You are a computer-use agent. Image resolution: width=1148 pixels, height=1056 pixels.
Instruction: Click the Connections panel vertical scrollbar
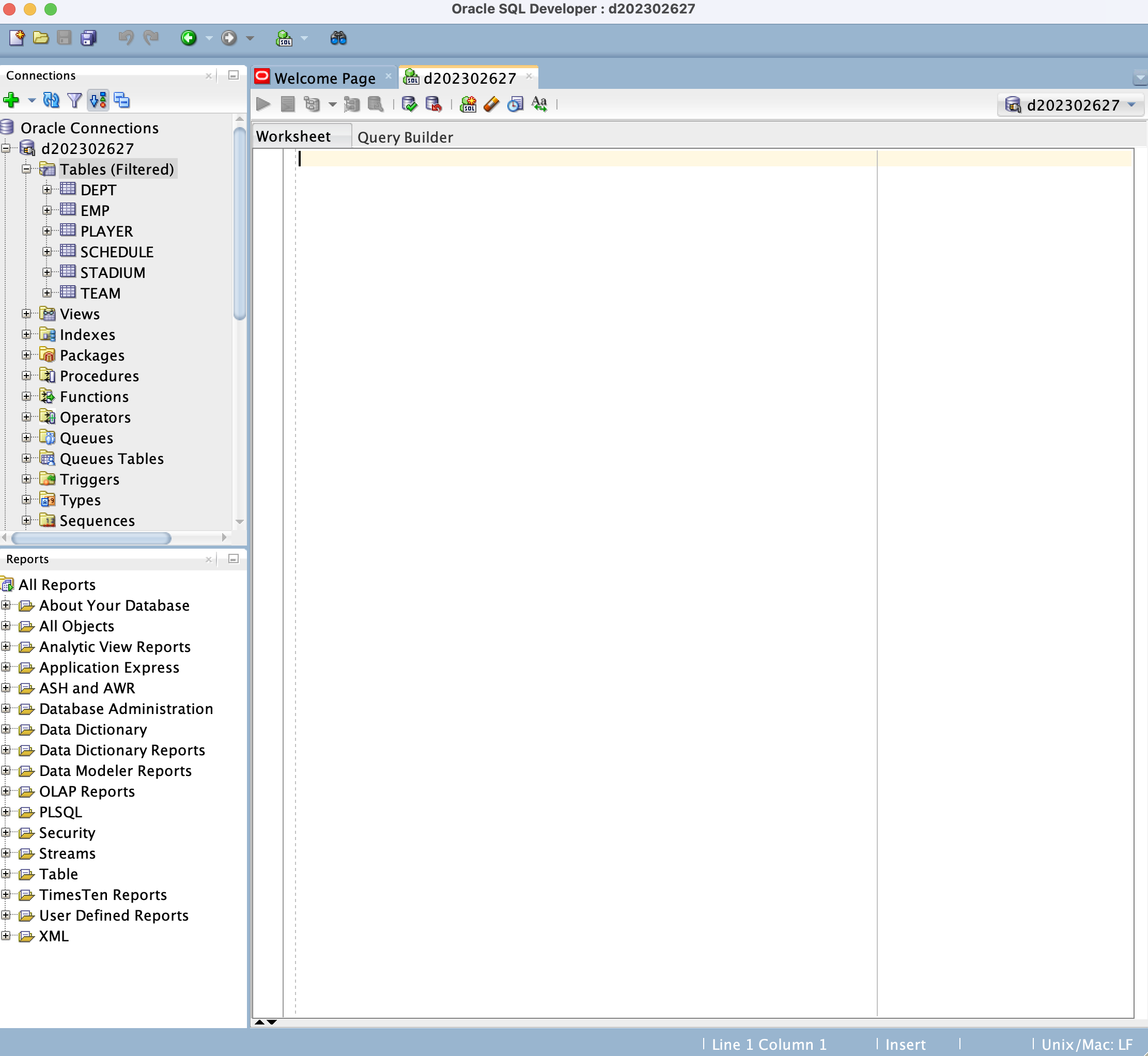[x=240, y=223]
